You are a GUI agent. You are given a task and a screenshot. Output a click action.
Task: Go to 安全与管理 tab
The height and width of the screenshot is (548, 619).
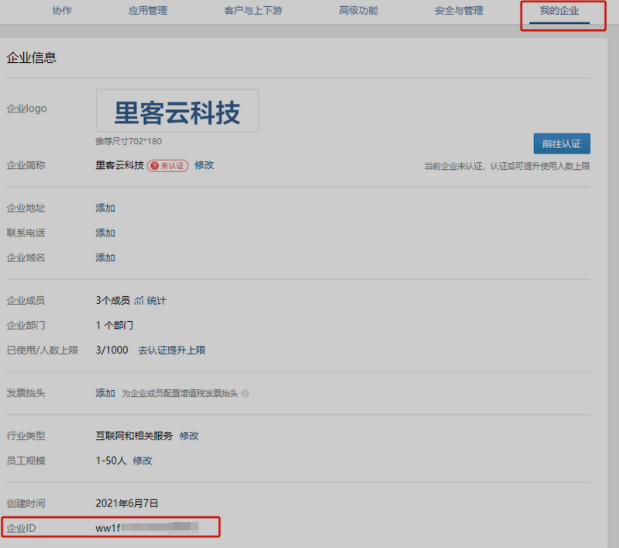pyautogui.click(x=459, y=11)
